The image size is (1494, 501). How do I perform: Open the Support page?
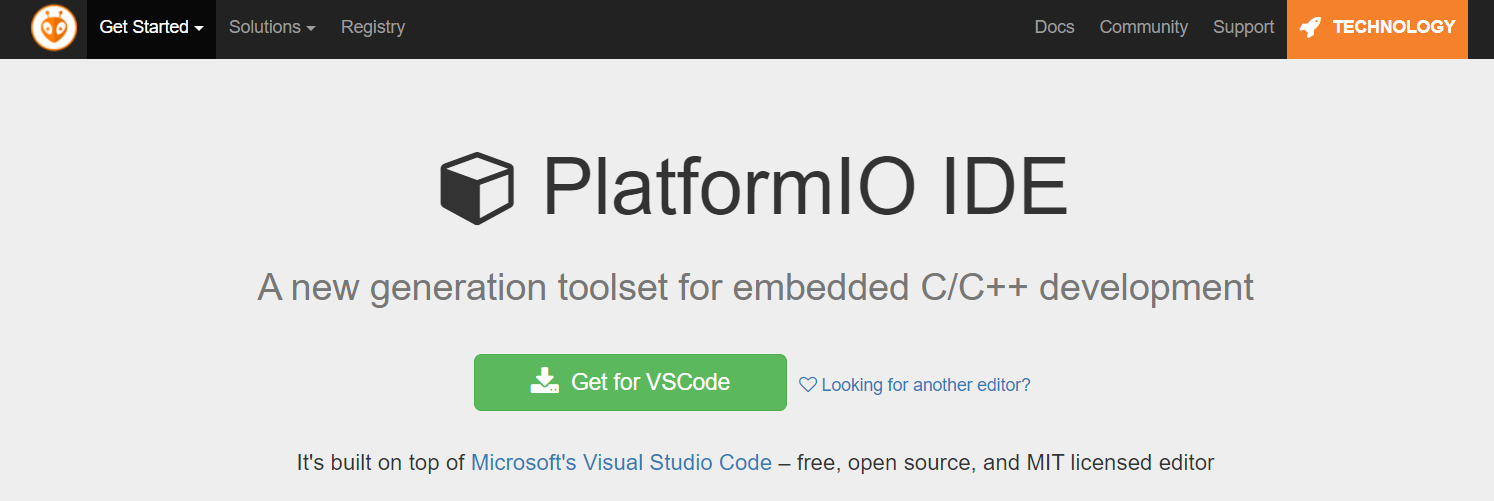1243,28
